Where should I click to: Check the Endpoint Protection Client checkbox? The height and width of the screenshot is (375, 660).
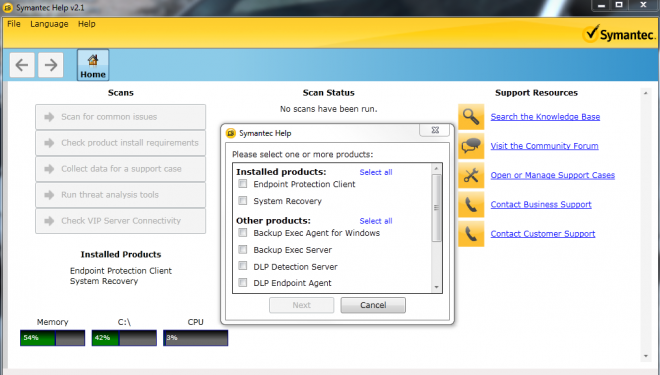[x=243, y=184]
